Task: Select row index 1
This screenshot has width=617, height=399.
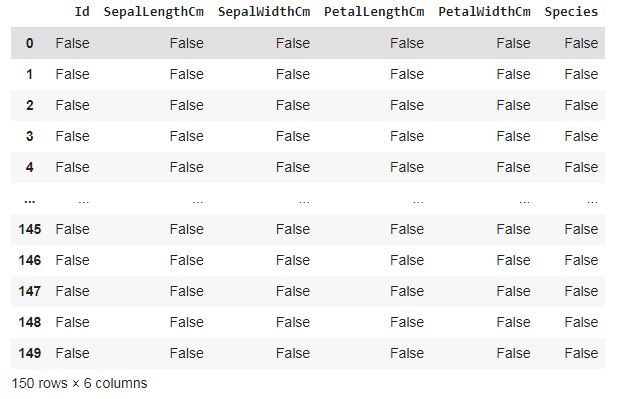Action: [x=30, y=74]
